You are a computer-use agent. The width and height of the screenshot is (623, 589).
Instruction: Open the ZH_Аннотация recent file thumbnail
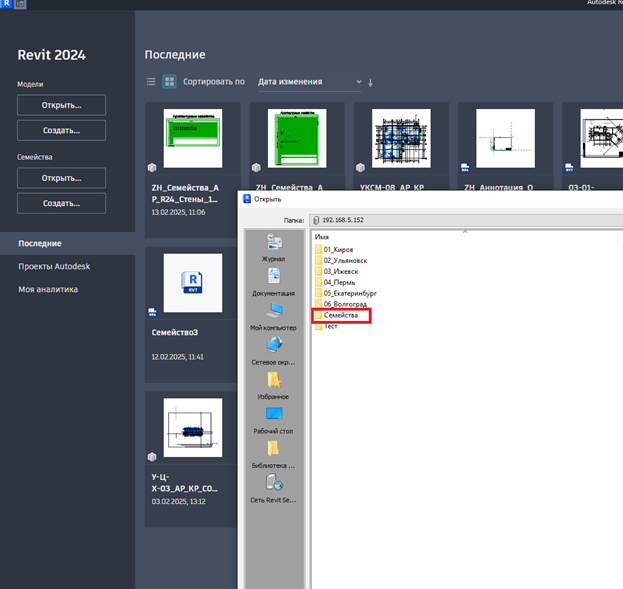click(505, 138)
